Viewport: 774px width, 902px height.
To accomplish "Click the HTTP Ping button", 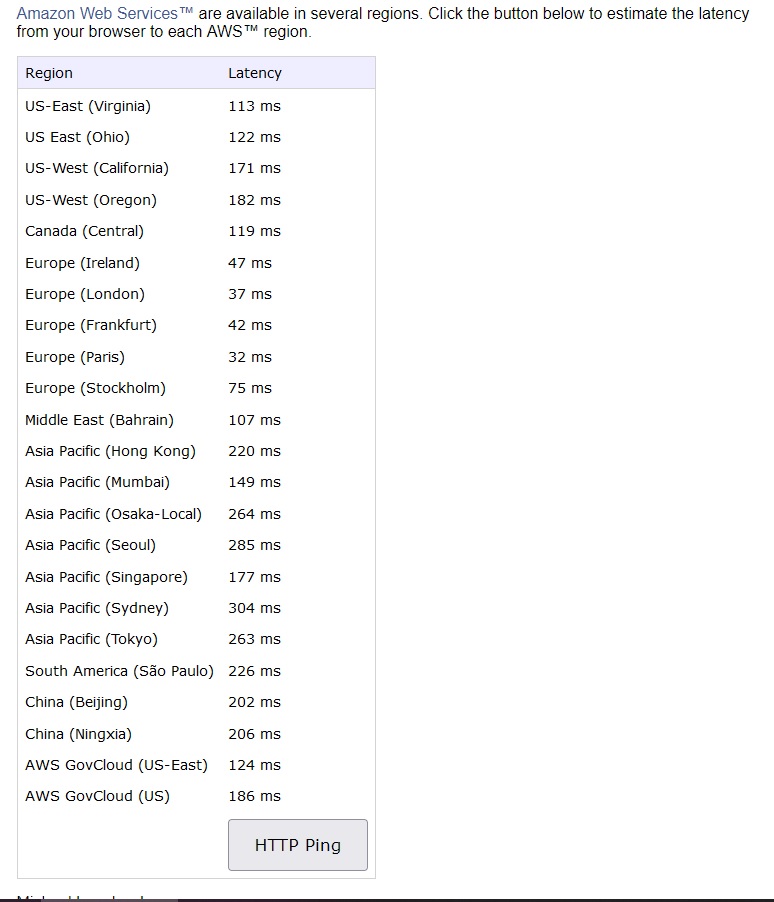I will click(x=298, y=844).
